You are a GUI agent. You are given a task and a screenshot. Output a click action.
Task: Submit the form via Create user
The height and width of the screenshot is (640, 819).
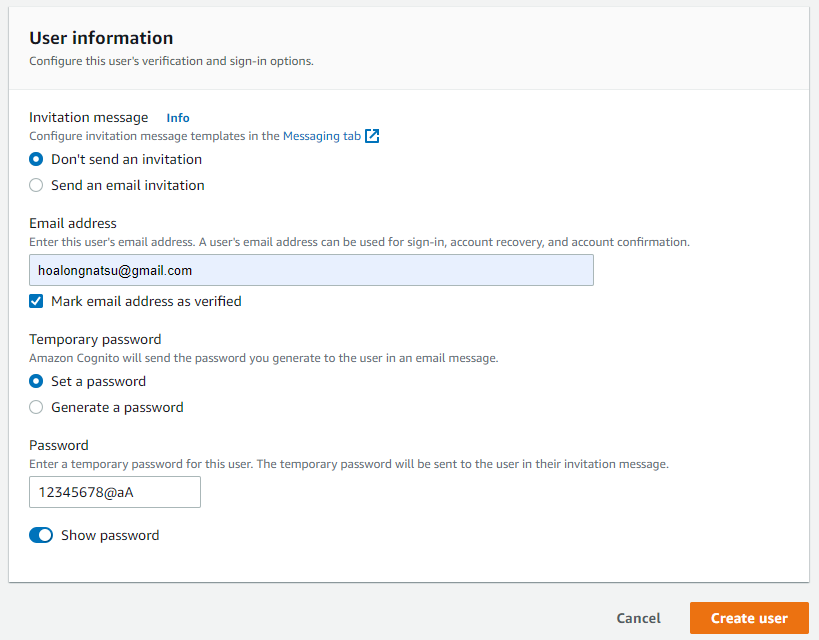[x=748, y=618]
